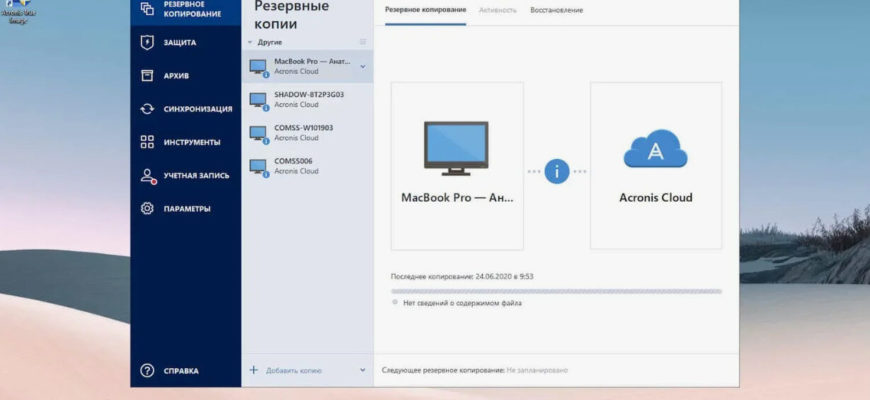The image size is (870, 400).
Task: Click the Синхронизация sync arrows icon
Action: click(147, 109)
